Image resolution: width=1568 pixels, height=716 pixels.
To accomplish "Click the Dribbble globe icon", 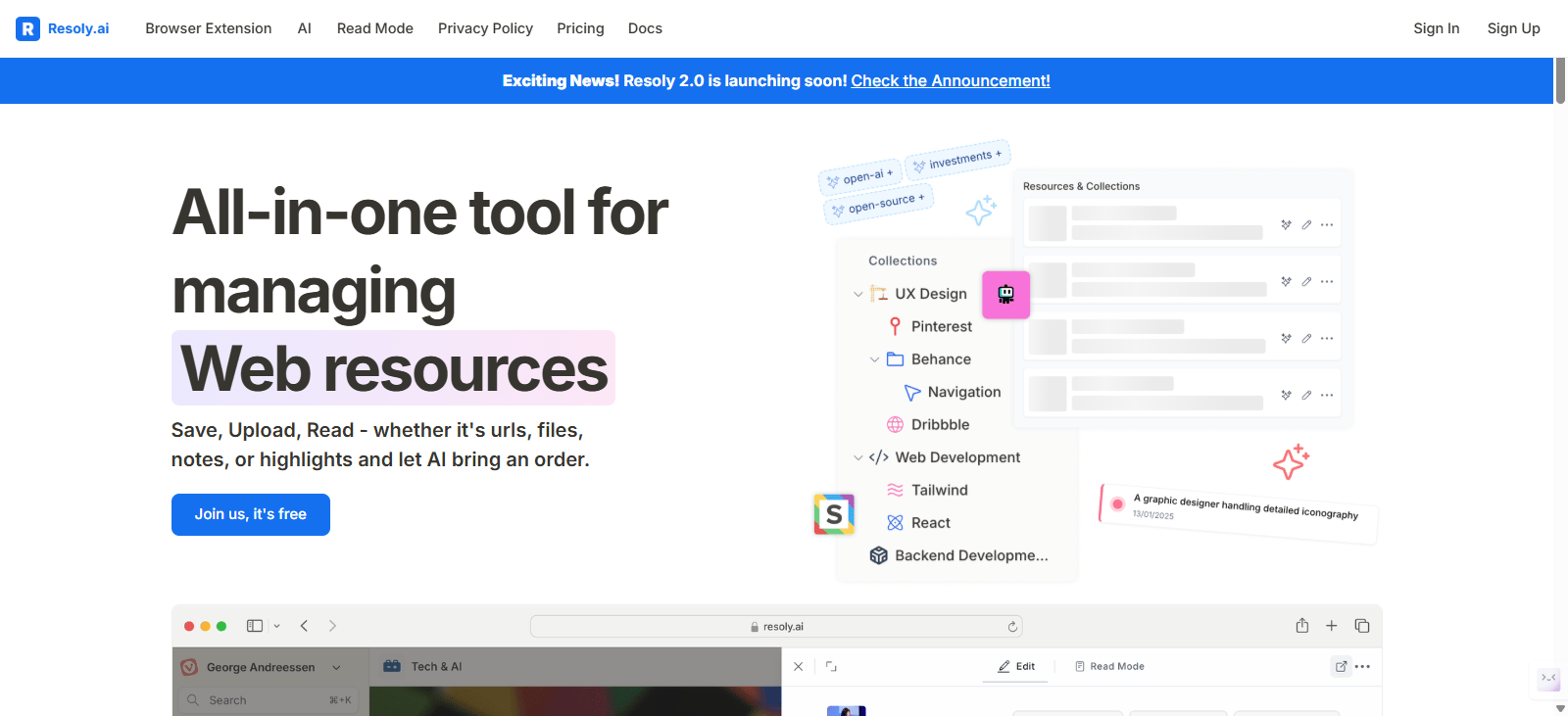I will coord(895,424).
